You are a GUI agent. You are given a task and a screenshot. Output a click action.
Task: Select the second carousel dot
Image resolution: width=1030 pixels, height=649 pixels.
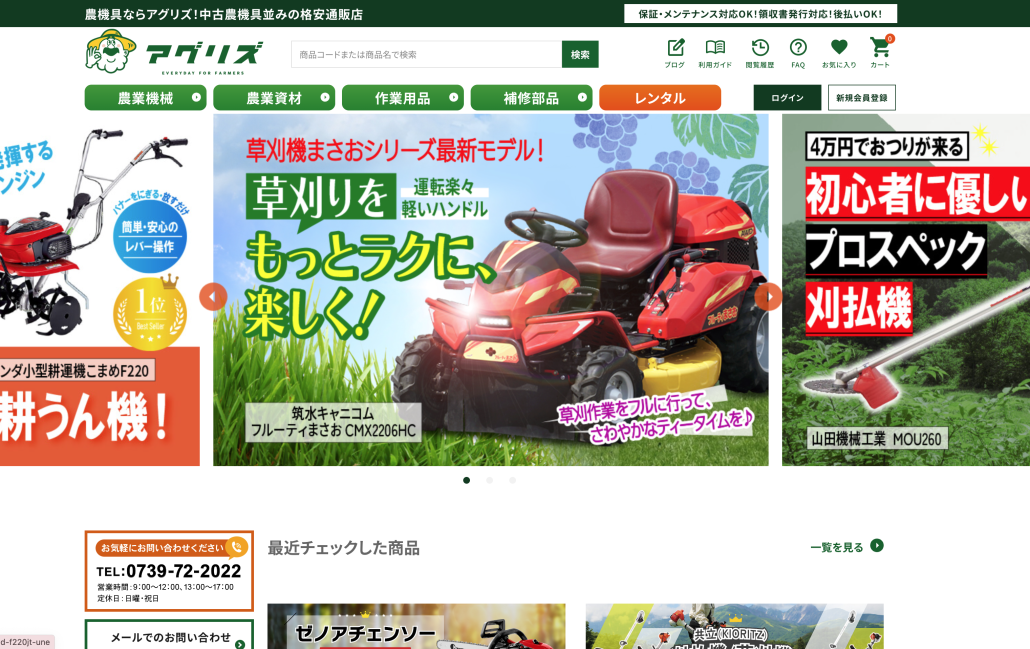[489, 480]
